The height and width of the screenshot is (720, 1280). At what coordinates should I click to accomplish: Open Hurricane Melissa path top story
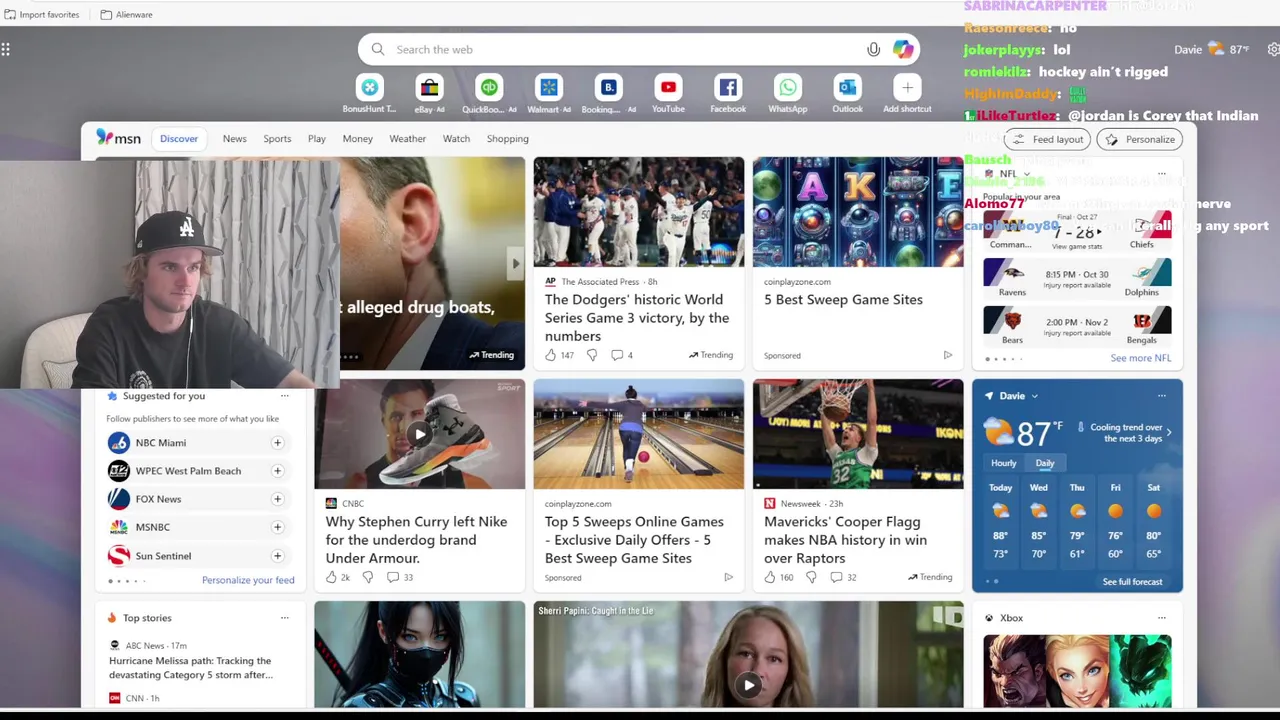coord(190,668)
